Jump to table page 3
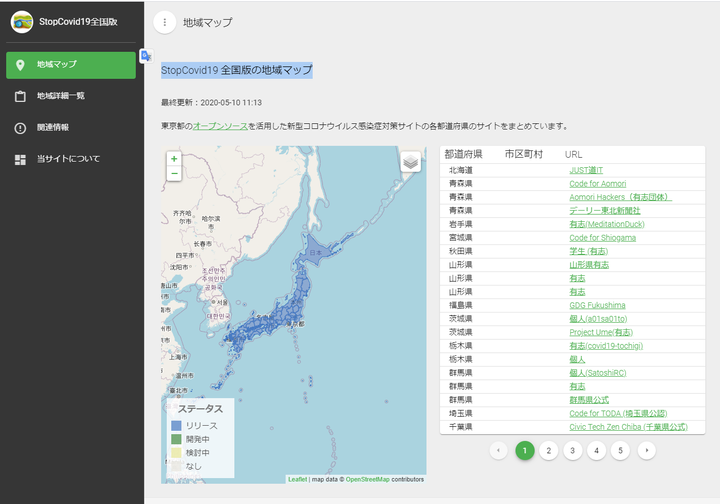 pos(572,451)
